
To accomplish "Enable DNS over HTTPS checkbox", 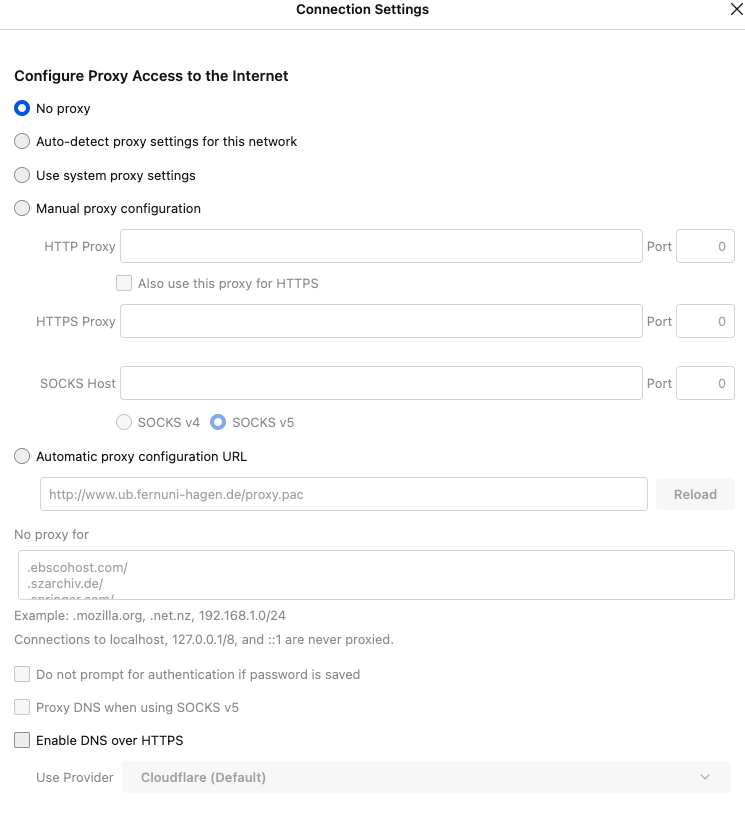I will click(x=22, y=741).
